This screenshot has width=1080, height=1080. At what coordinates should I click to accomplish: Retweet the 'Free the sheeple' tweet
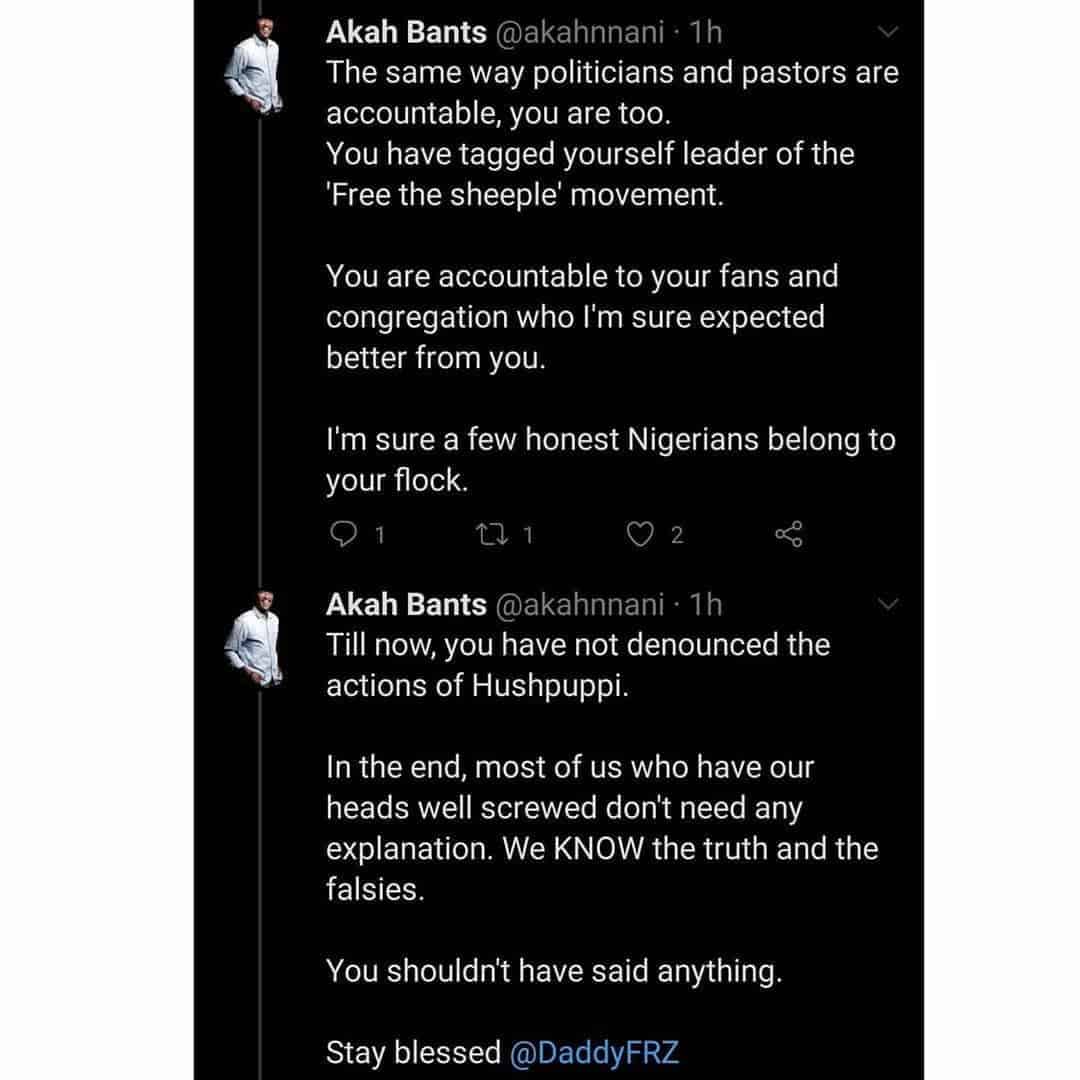(491, 535)
